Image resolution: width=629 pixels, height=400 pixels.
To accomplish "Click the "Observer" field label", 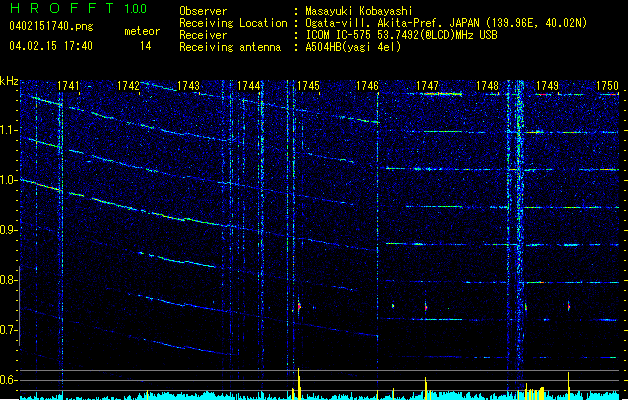I will click(203, 11).
